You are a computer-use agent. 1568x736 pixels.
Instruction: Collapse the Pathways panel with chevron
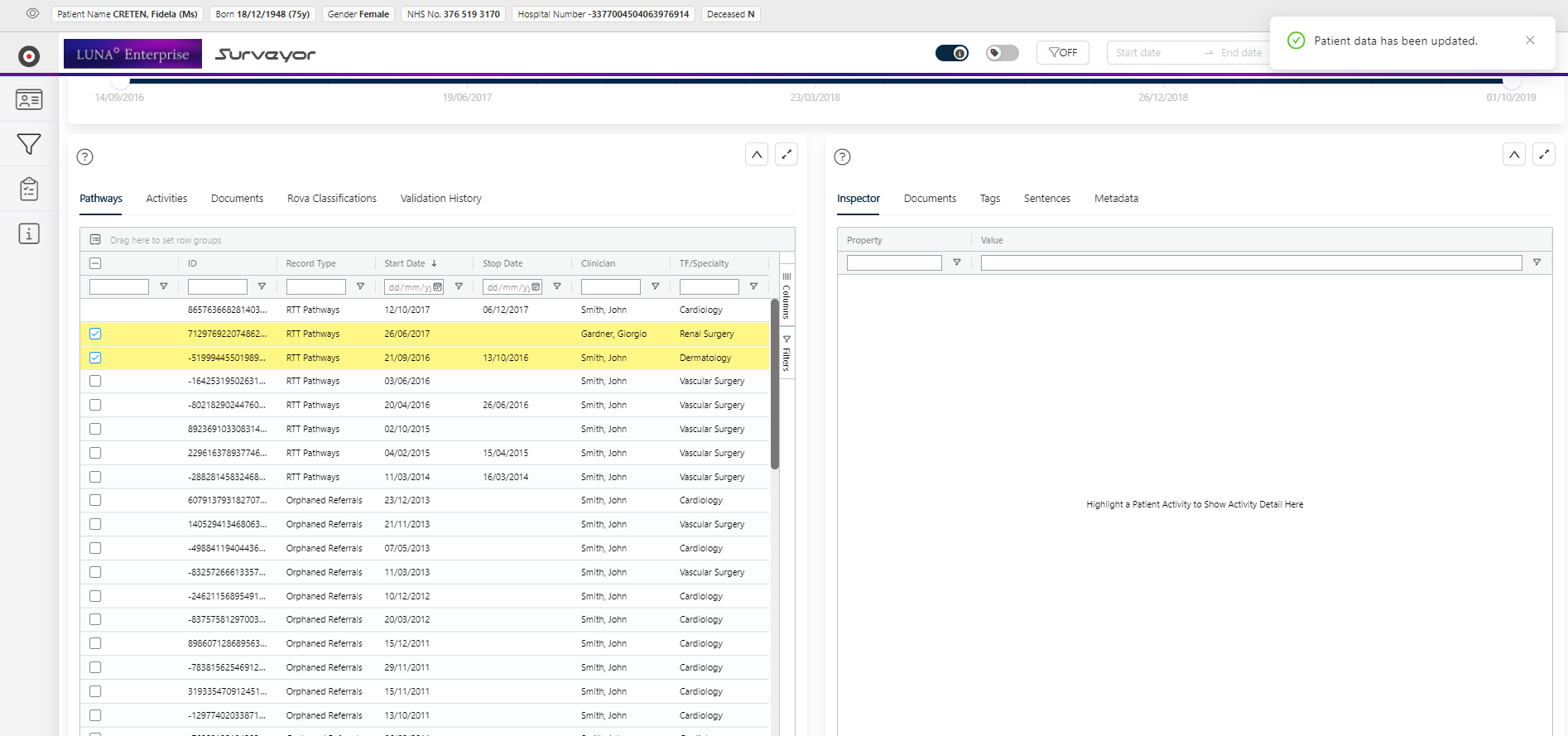point(756,155)
